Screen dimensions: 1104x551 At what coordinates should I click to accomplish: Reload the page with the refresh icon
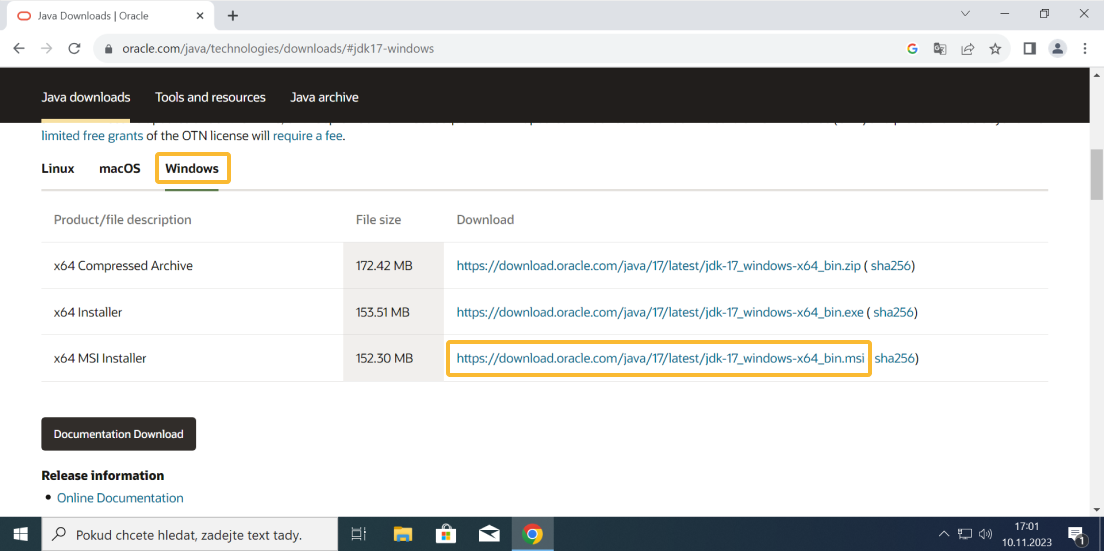click(x=74, y=48)
